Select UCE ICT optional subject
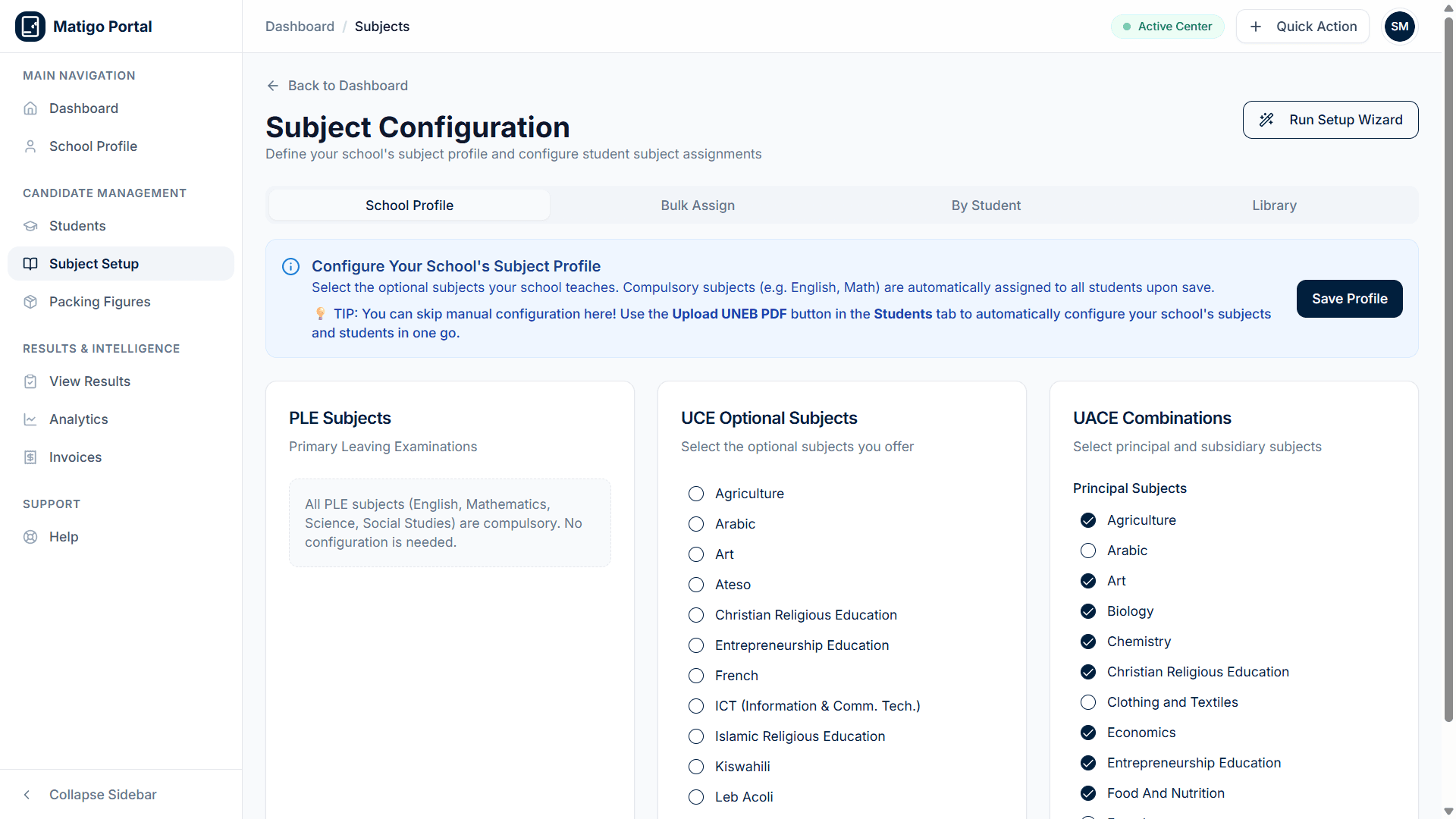This screenshot has width=1456, height=819. point(696,706)
